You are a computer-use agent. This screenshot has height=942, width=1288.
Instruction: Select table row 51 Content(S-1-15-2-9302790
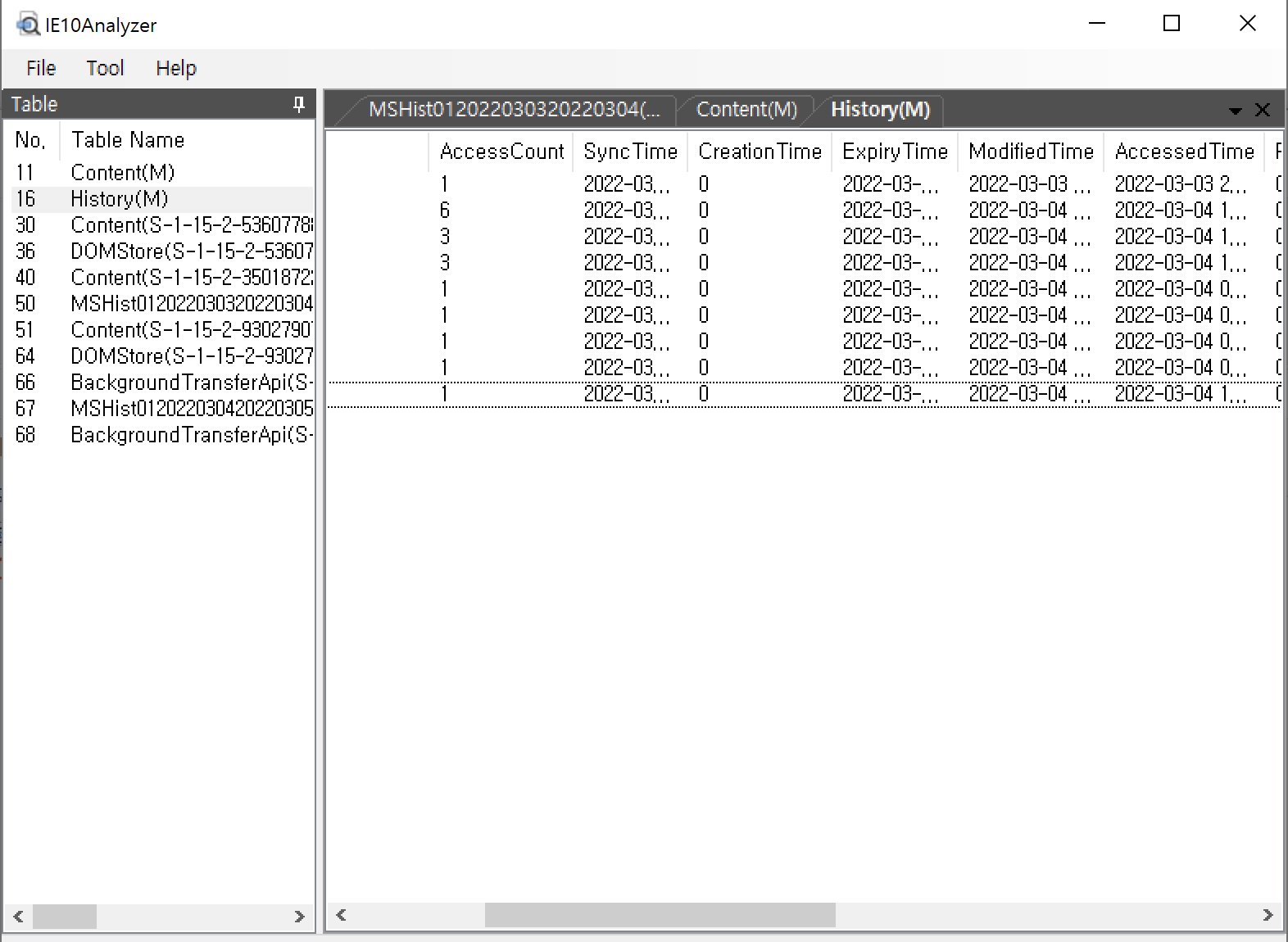click(162, 329)
